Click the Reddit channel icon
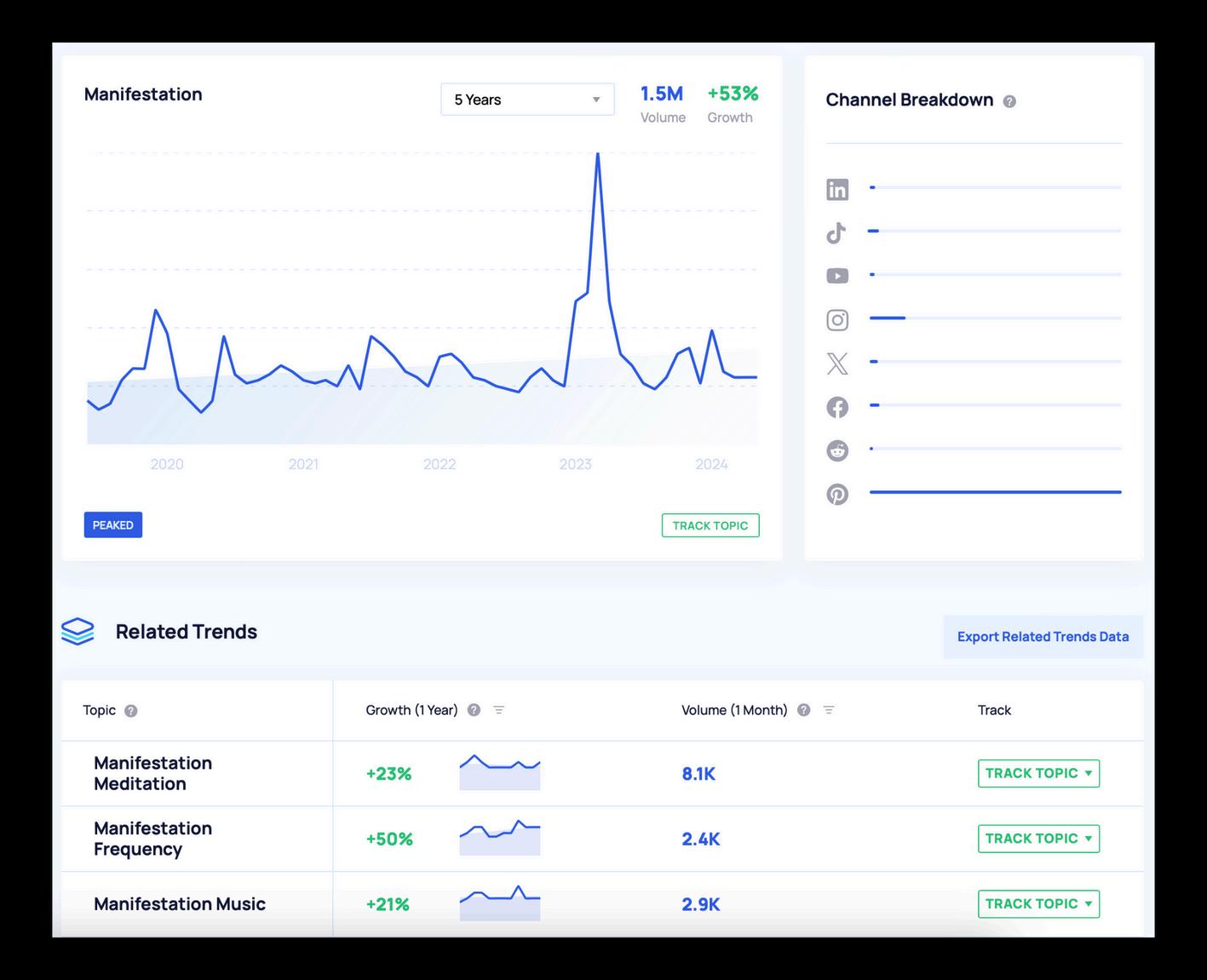The image size is (1207, 980). (837, 450)
